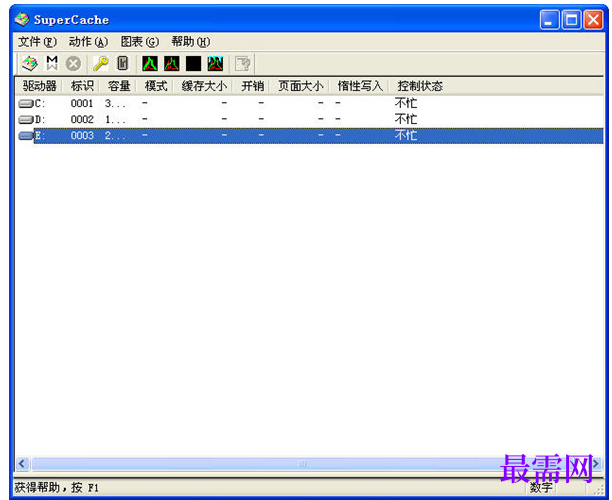The height and width of the screenshot is (500, 612).
Task: Click capacity value 3... for drive C
Action: click(115, 104)
